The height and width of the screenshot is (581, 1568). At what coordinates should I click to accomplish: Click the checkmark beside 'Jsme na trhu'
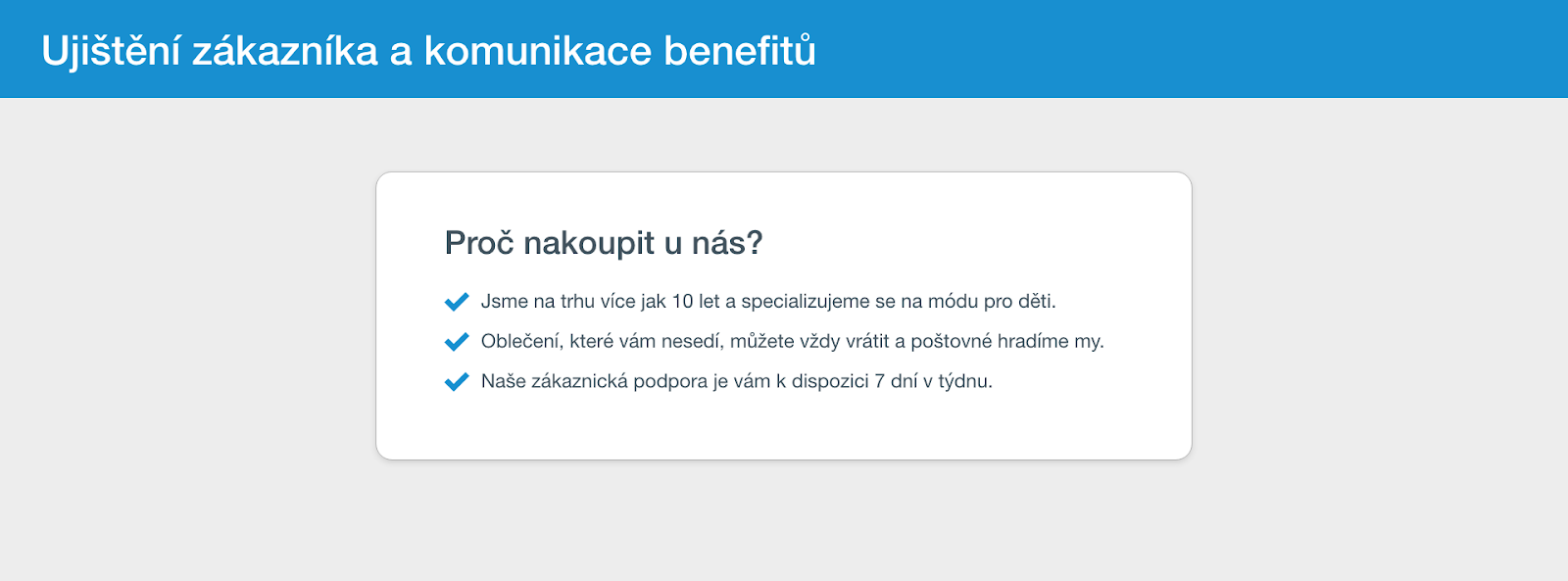coord(457,302)
